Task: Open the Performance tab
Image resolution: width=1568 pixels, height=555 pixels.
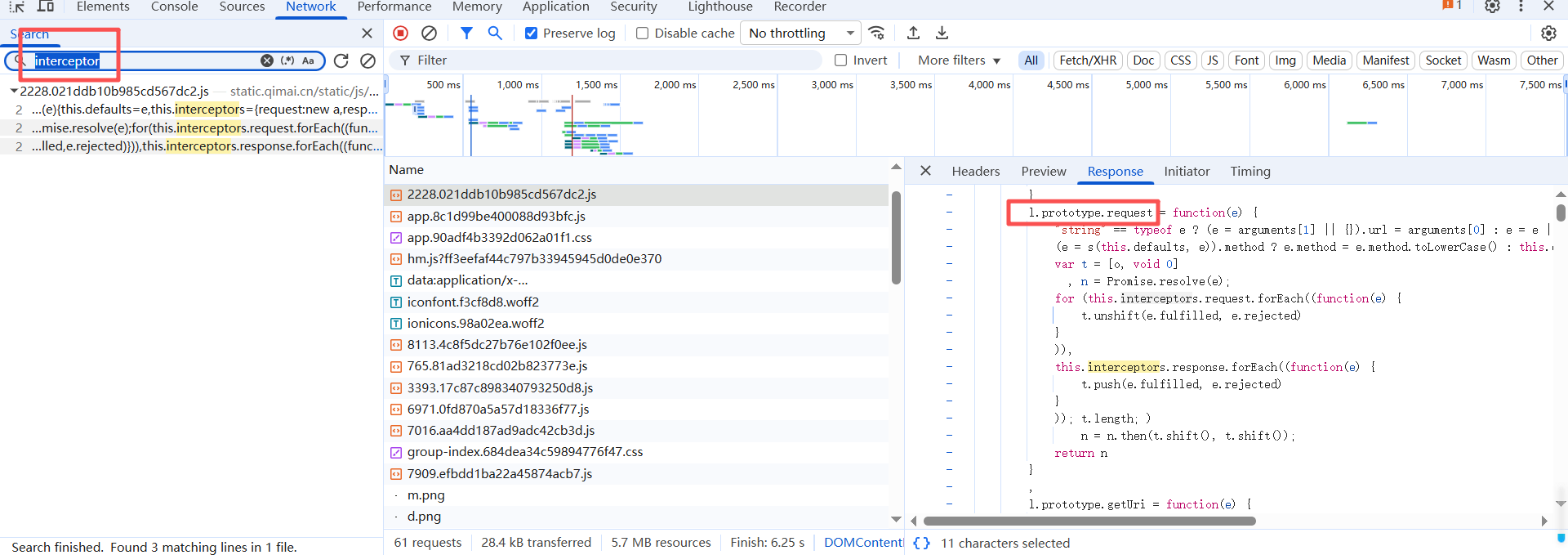Action: tap(394, 7)
